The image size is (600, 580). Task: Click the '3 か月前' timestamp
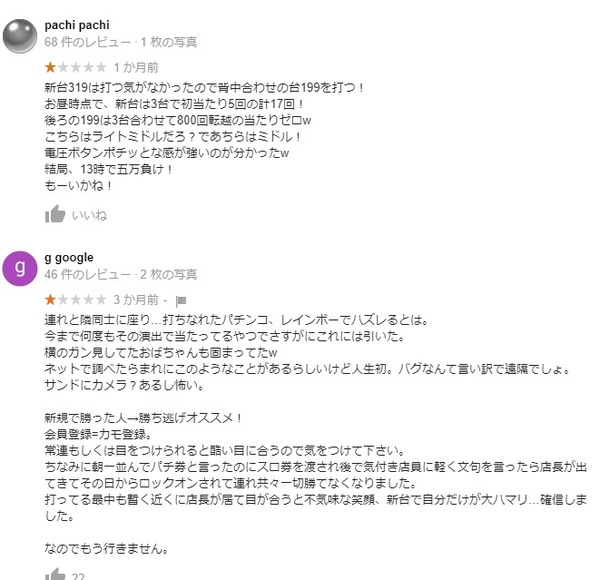pyautogui.click(x=136, y=300)
